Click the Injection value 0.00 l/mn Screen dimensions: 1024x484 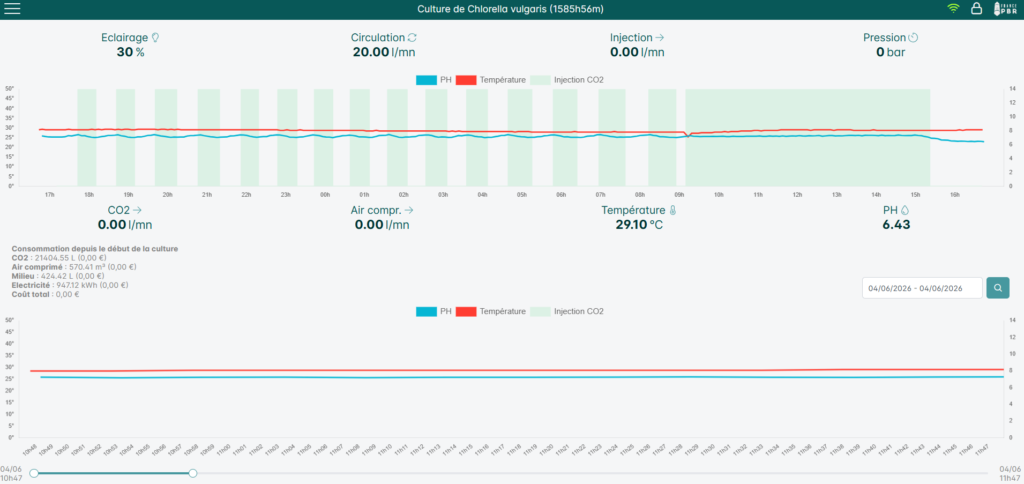point(637,53)
